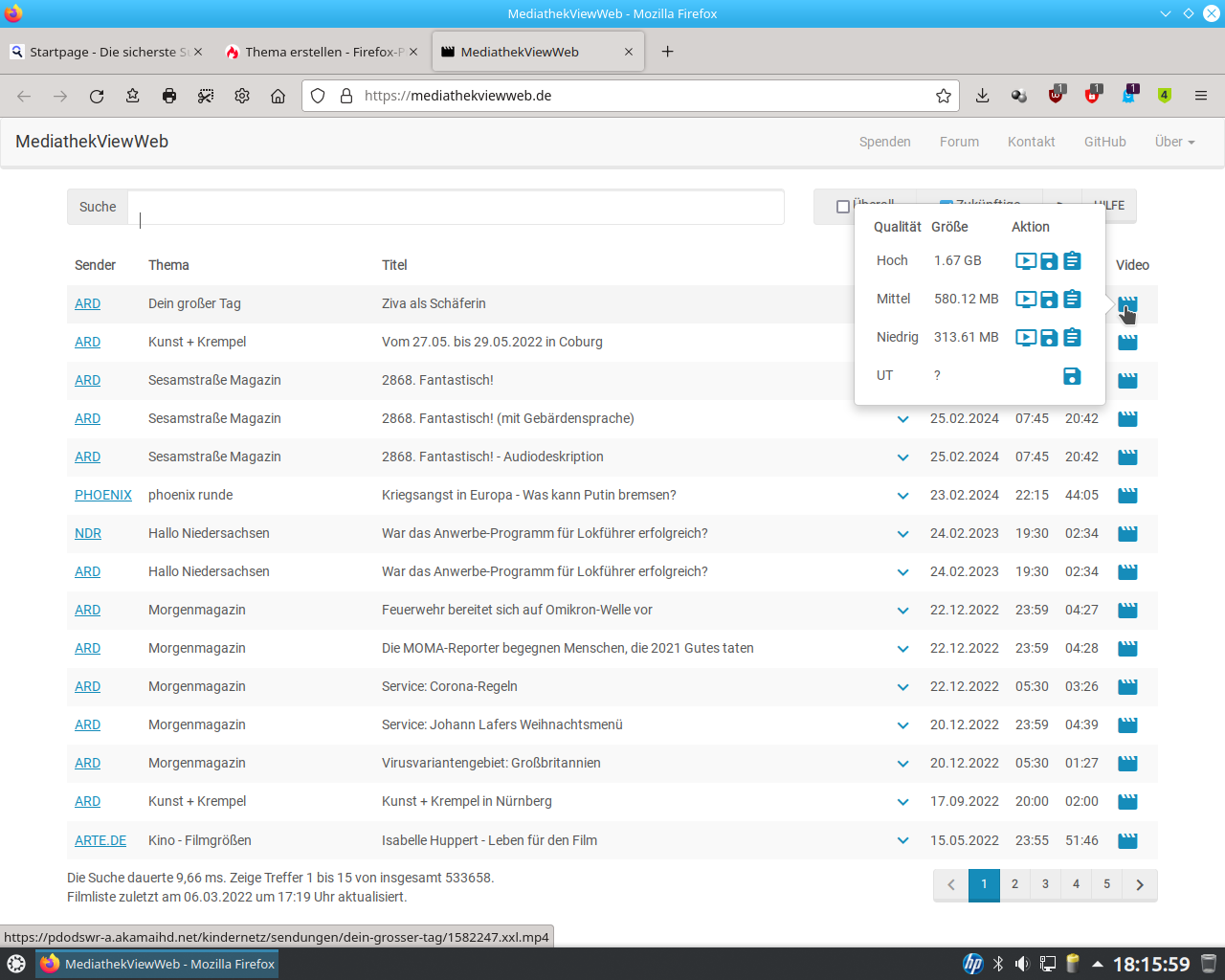The height and width of the screenshot is (980, 1225).
Task: Expand details for NDR Hallo Niedersachsen row
Action: [x=902, y=534]
